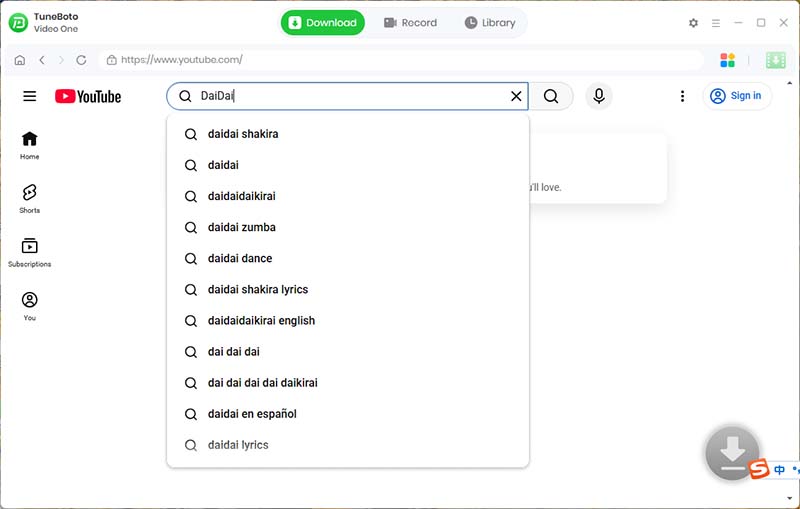Open the You section
Screen dimensions: 800x509
[x=30, y=306]
